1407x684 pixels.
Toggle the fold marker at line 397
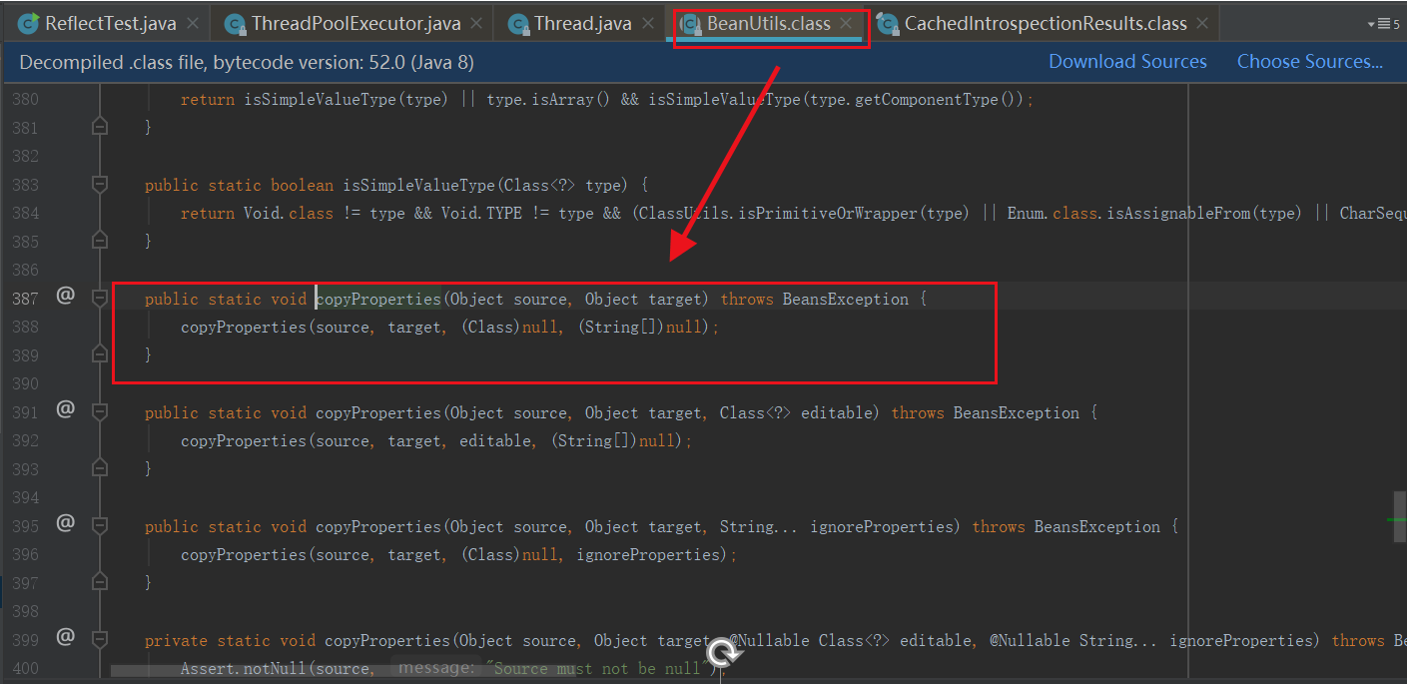99,582
